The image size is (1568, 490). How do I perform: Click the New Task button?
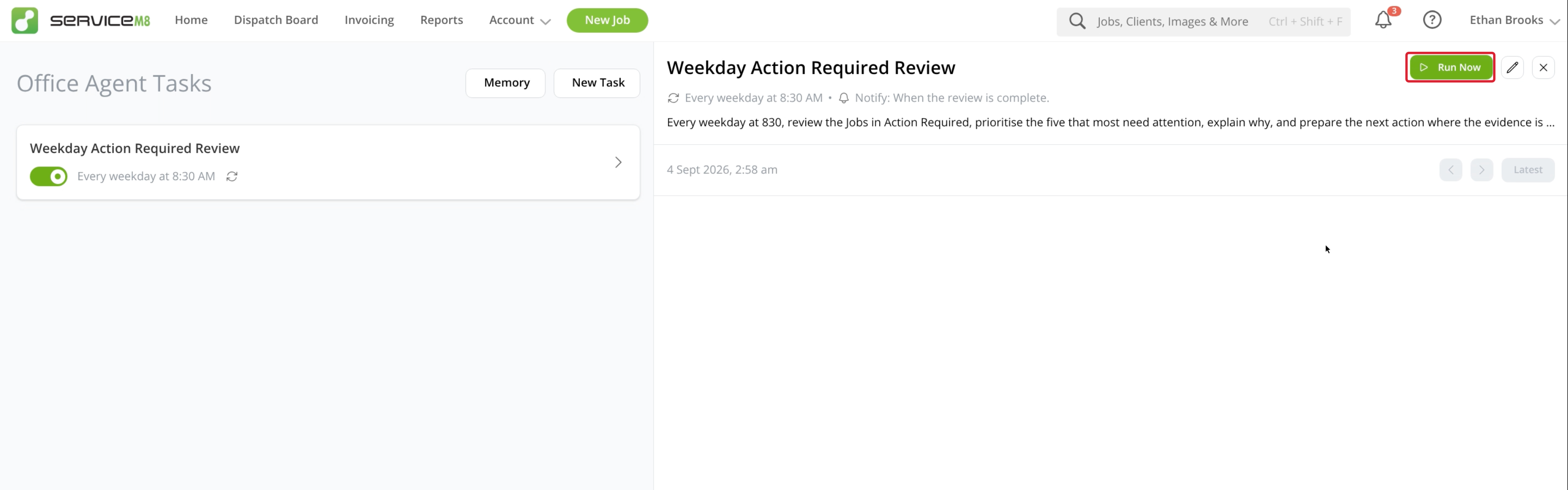click(x=597, y=83)
